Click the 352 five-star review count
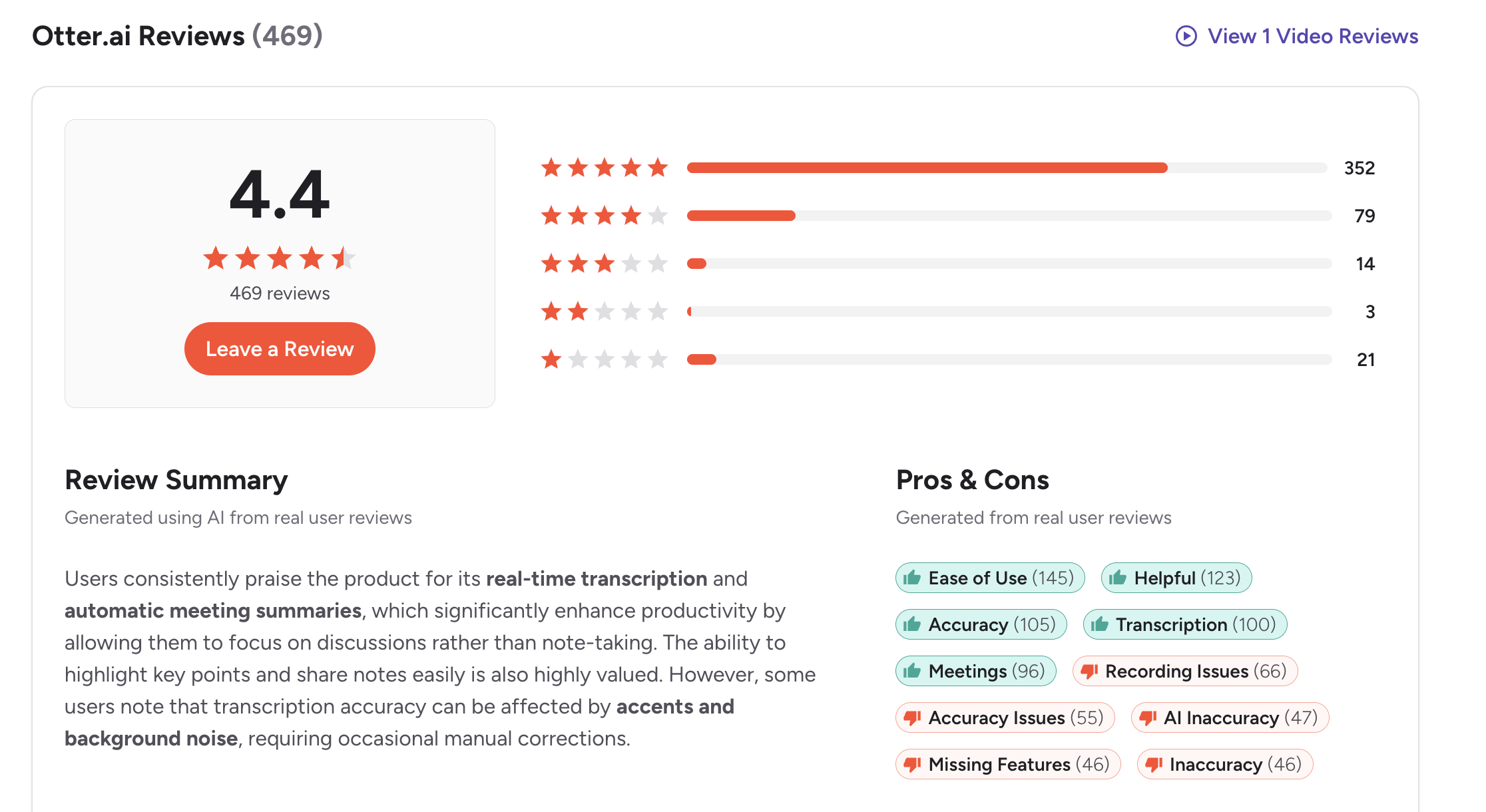Screen dimensions: 1486x812 pyautogui.click(x=1359, y=168)
